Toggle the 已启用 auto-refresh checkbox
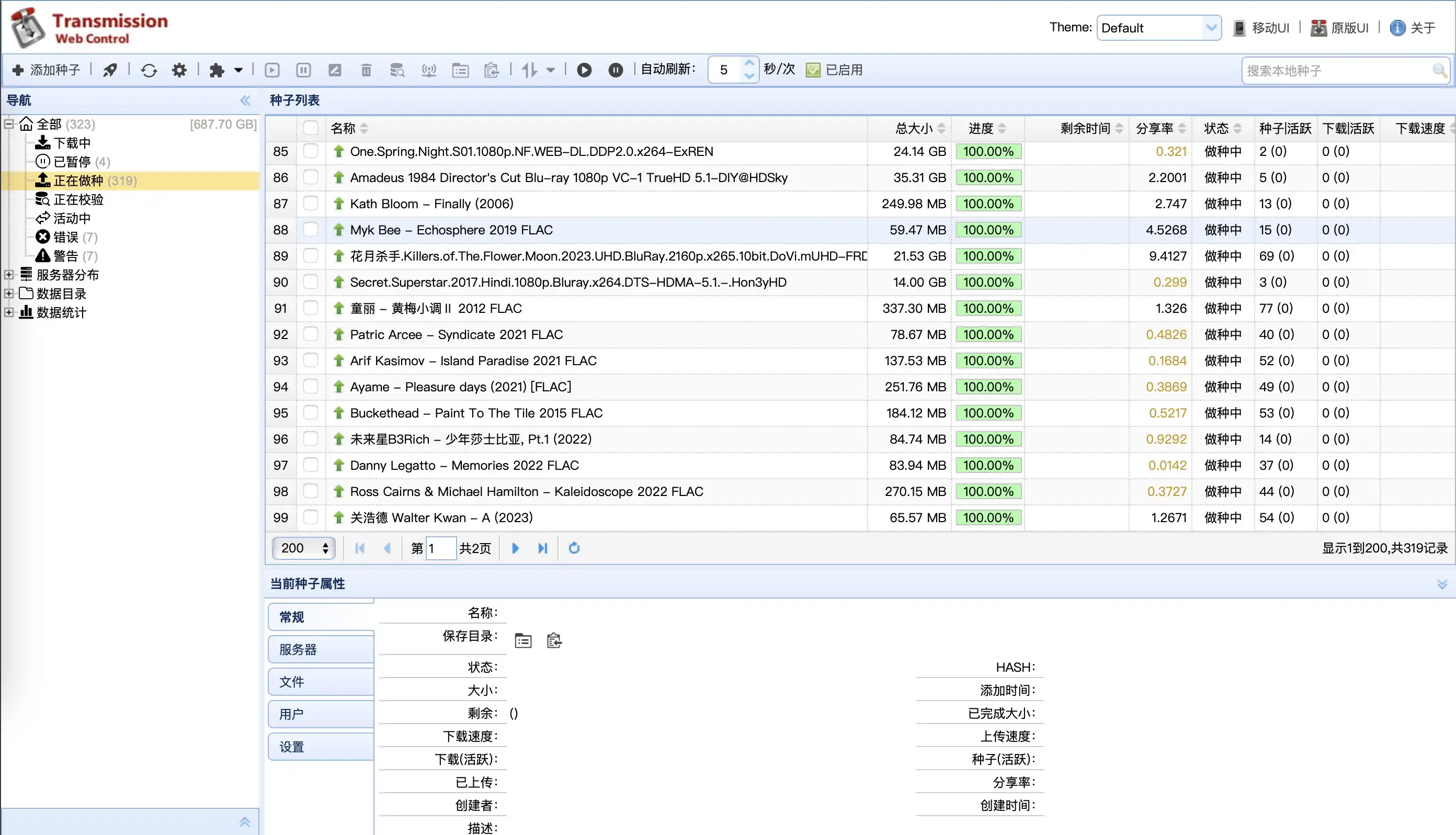This screenshot has height=835, width=1456. (x=813, y=70)
